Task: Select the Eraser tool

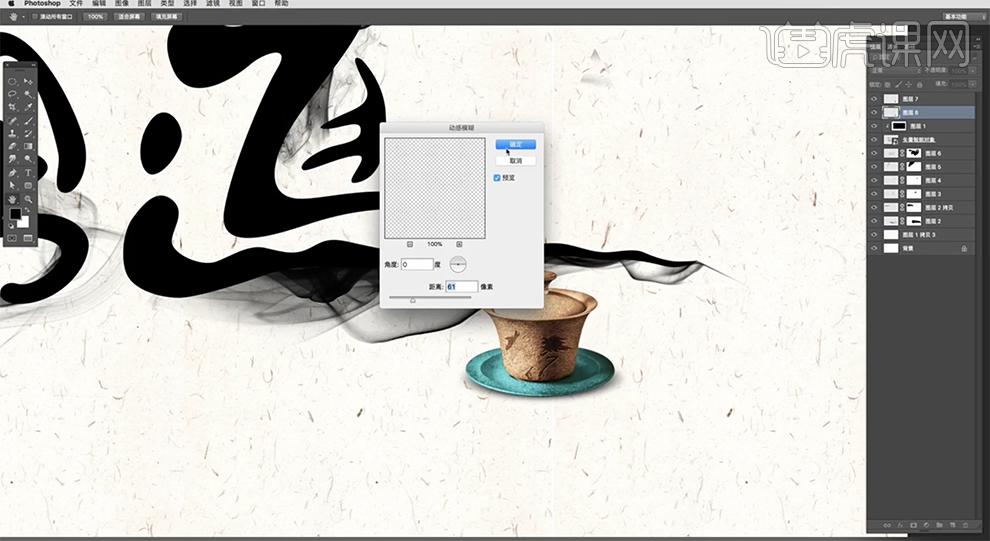Action: point(13,146)
